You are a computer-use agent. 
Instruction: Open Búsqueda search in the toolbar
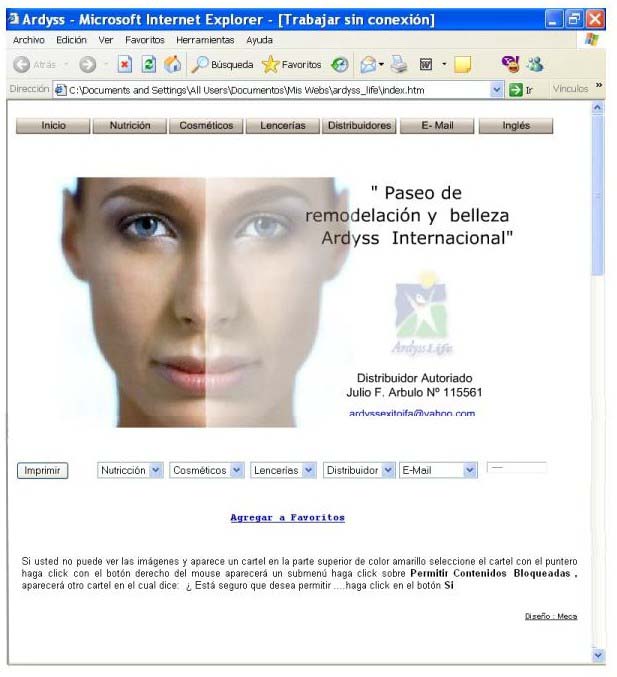click(x=222, y=65)
